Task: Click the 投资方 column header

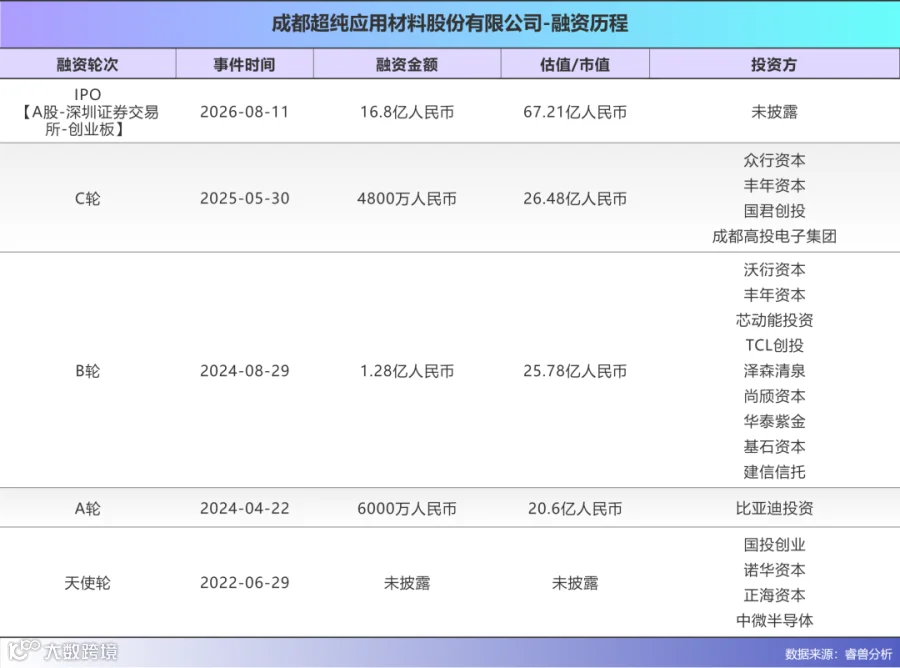Action: point(774,64)
